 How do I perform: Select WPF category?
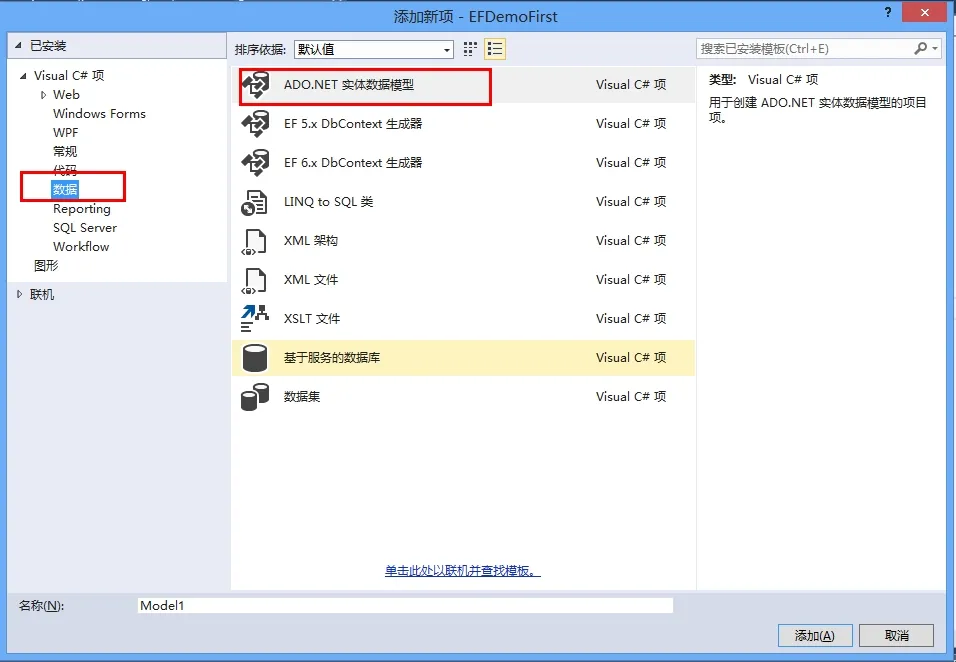(65, 132)
